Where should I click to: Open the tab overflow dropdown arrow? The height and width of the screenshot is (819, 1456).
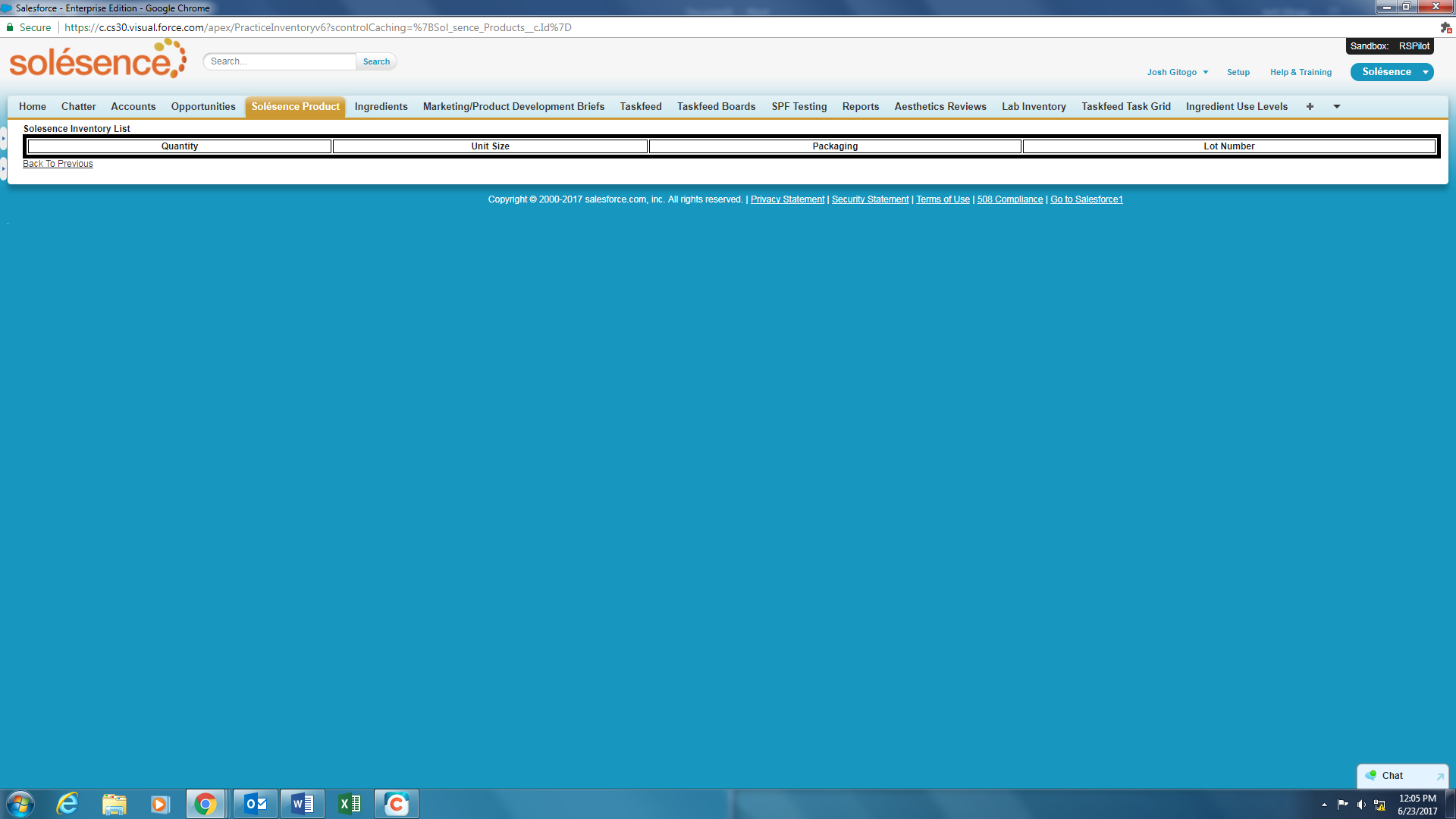pyautogui.click(x=1336, y=107)
